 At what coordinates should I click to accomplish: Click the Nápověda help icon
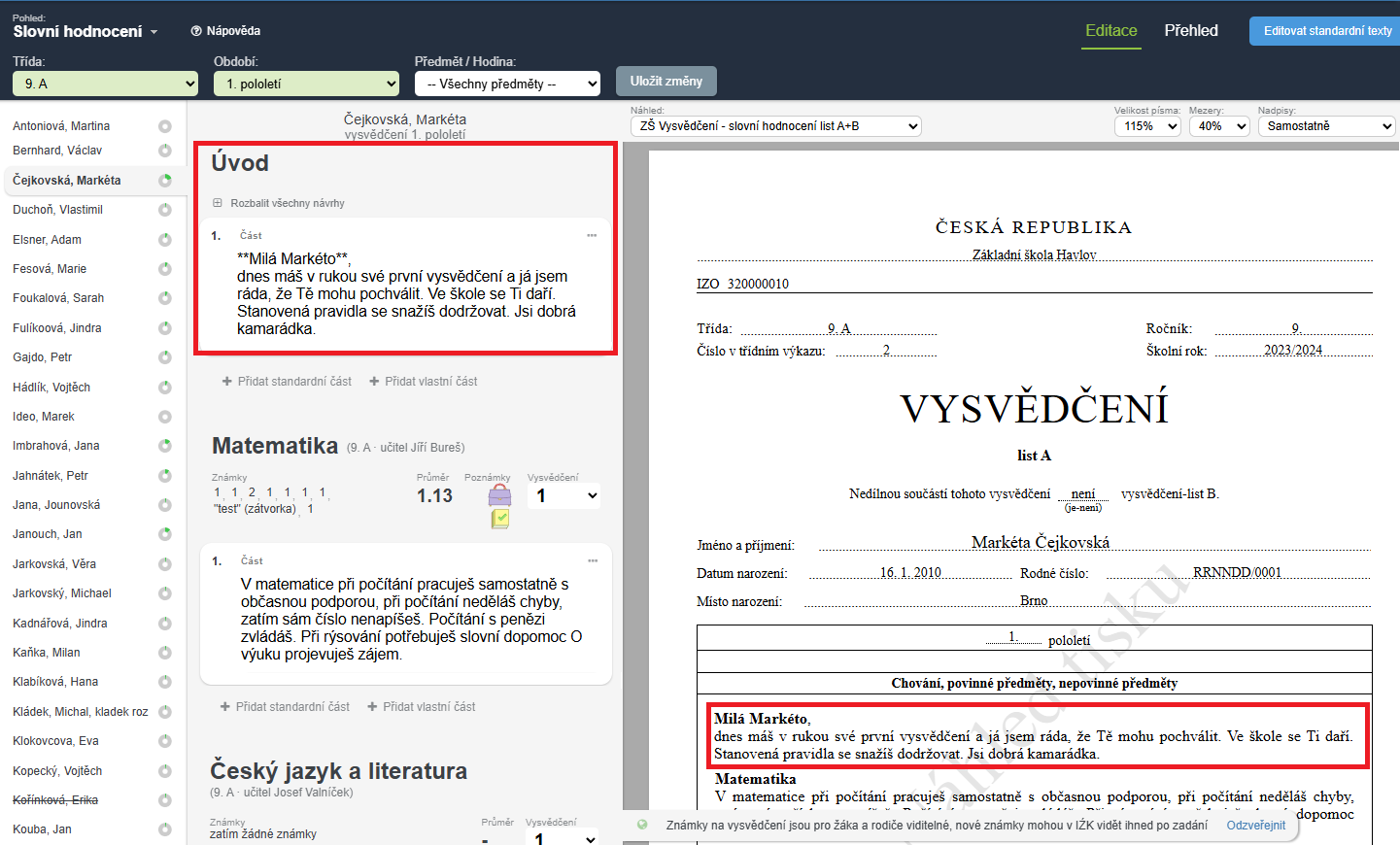(x=196, y=31)
